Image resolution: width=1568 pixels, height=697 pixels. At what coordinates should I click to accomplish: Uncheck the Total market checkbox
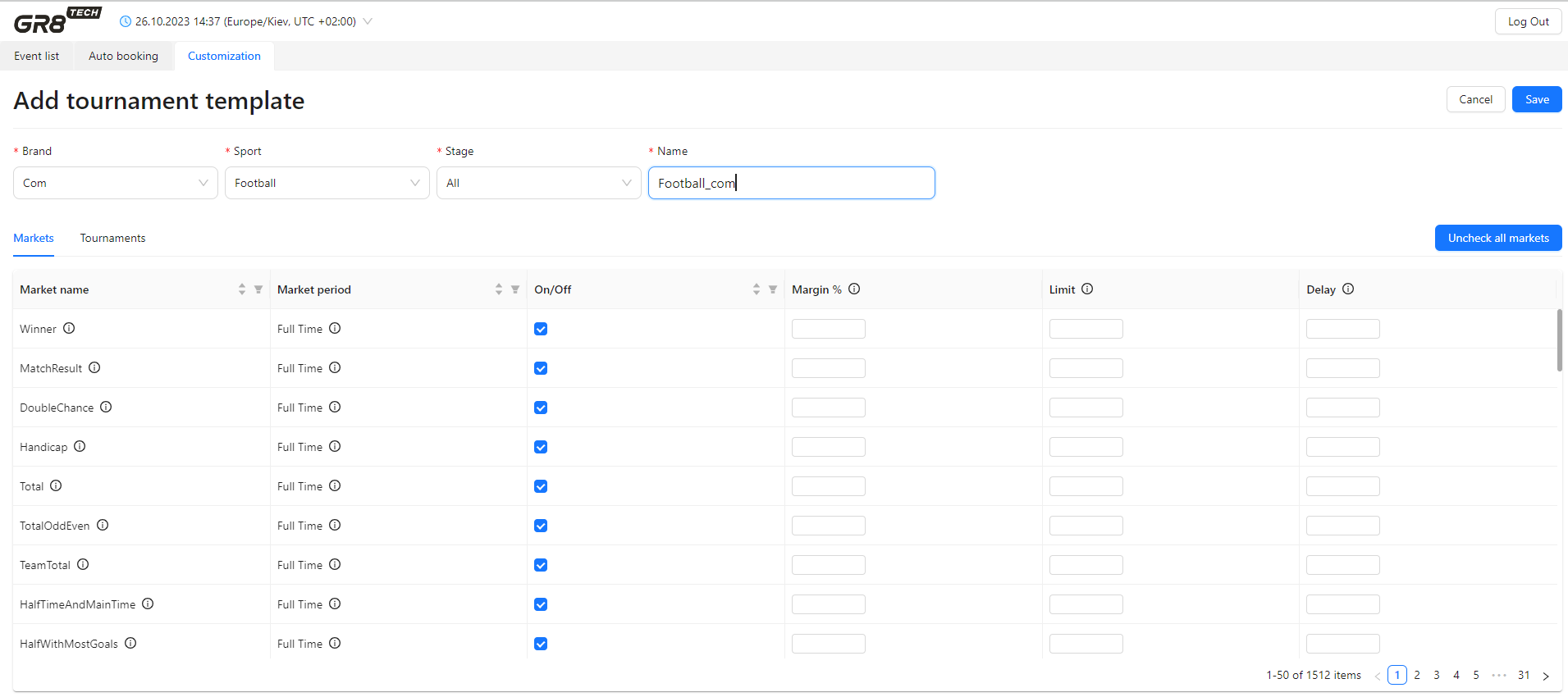pyautogui.click(x=541, y=486)
